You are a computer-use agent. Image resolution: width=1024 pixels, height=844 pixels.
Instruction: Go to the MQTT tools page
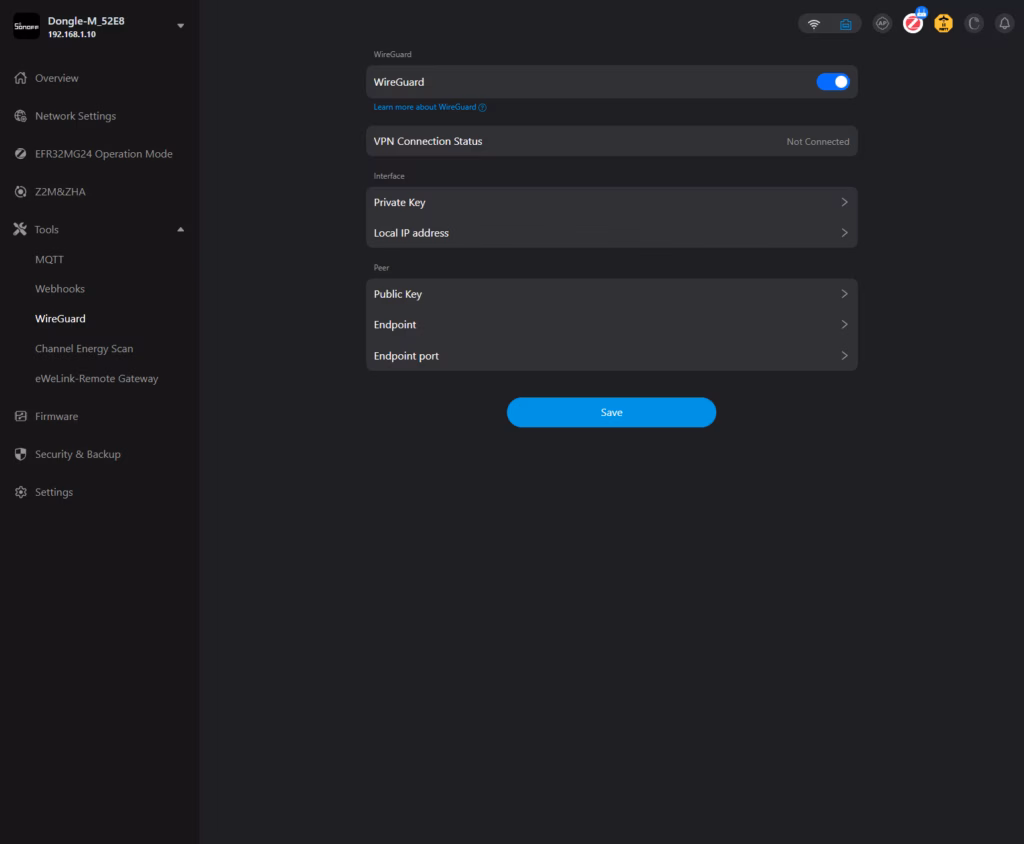click(49, 259)
